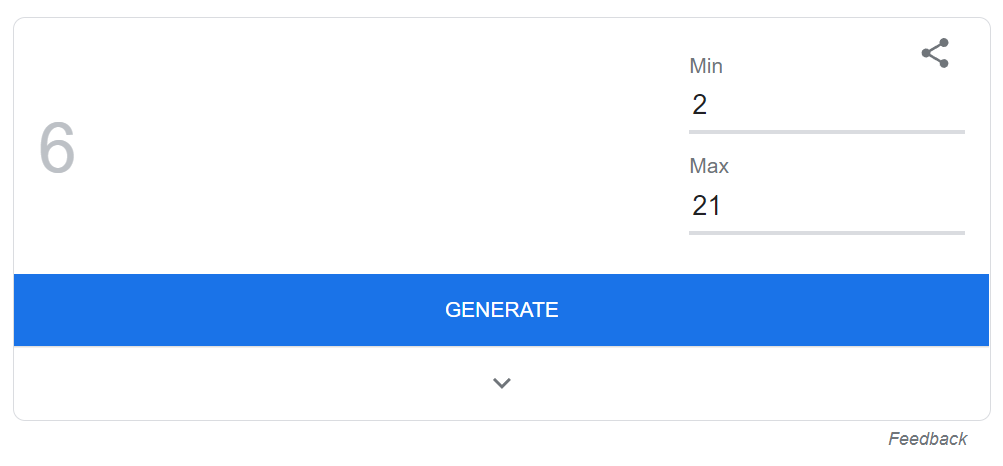
Task: Generate a new random number
Action: click(501, 310)
